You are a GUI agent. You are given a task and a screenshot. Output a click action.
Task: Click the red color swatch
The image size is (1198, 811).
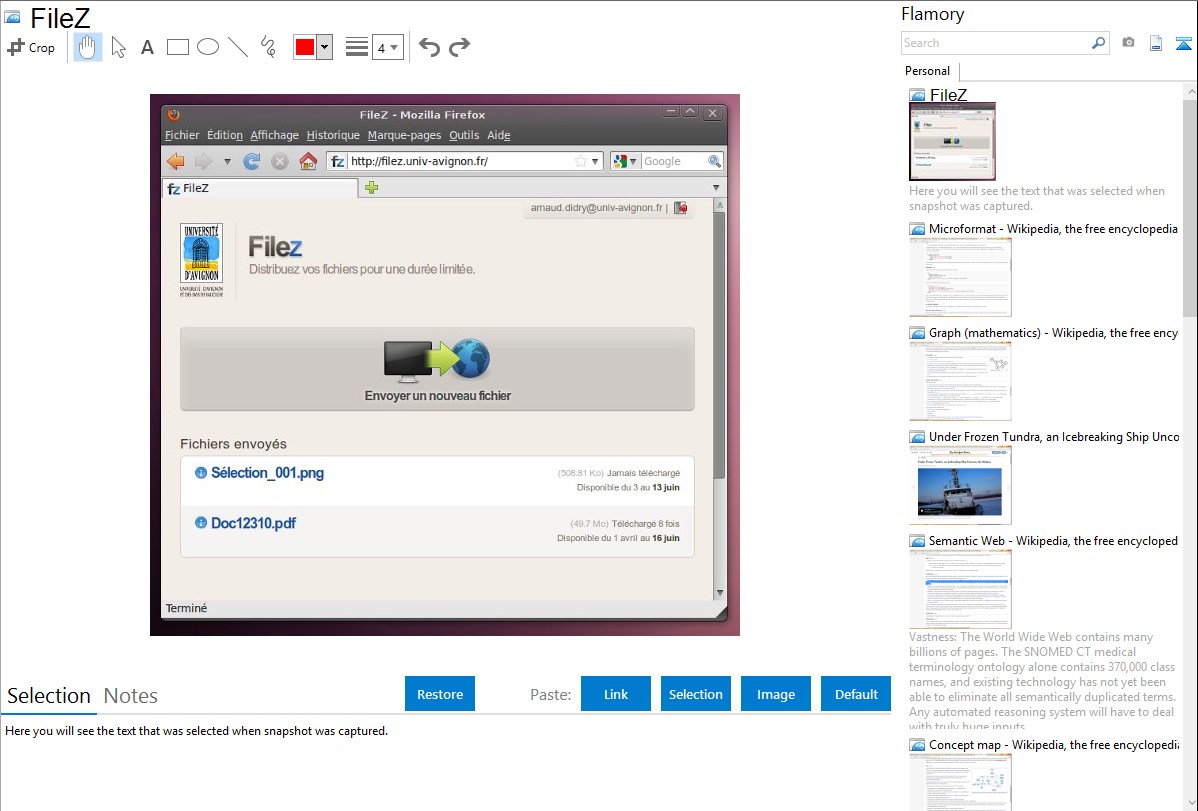[x=305, y=47]
